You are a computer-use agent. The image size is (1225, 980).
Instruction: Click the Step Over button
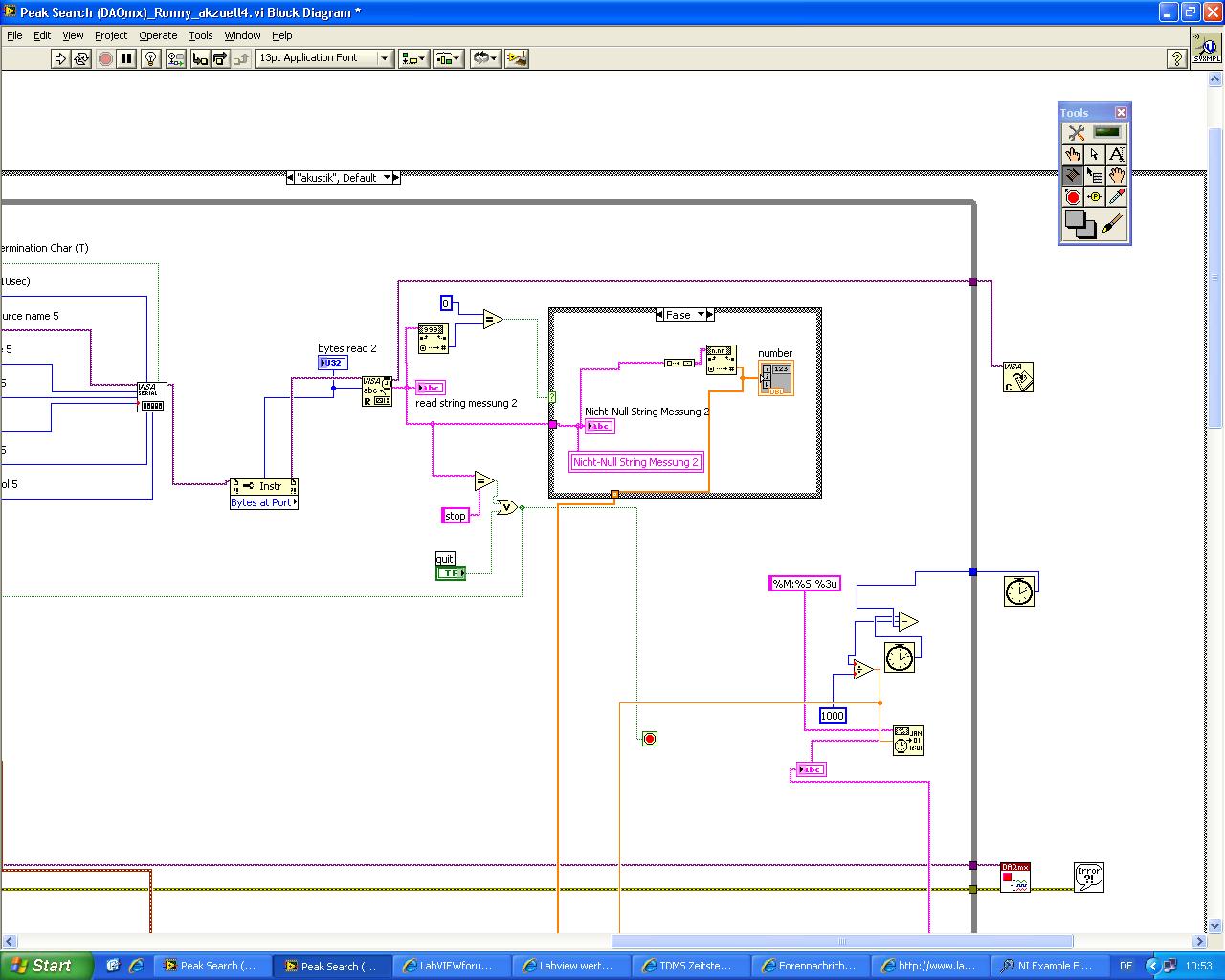[x=219, y=58]
